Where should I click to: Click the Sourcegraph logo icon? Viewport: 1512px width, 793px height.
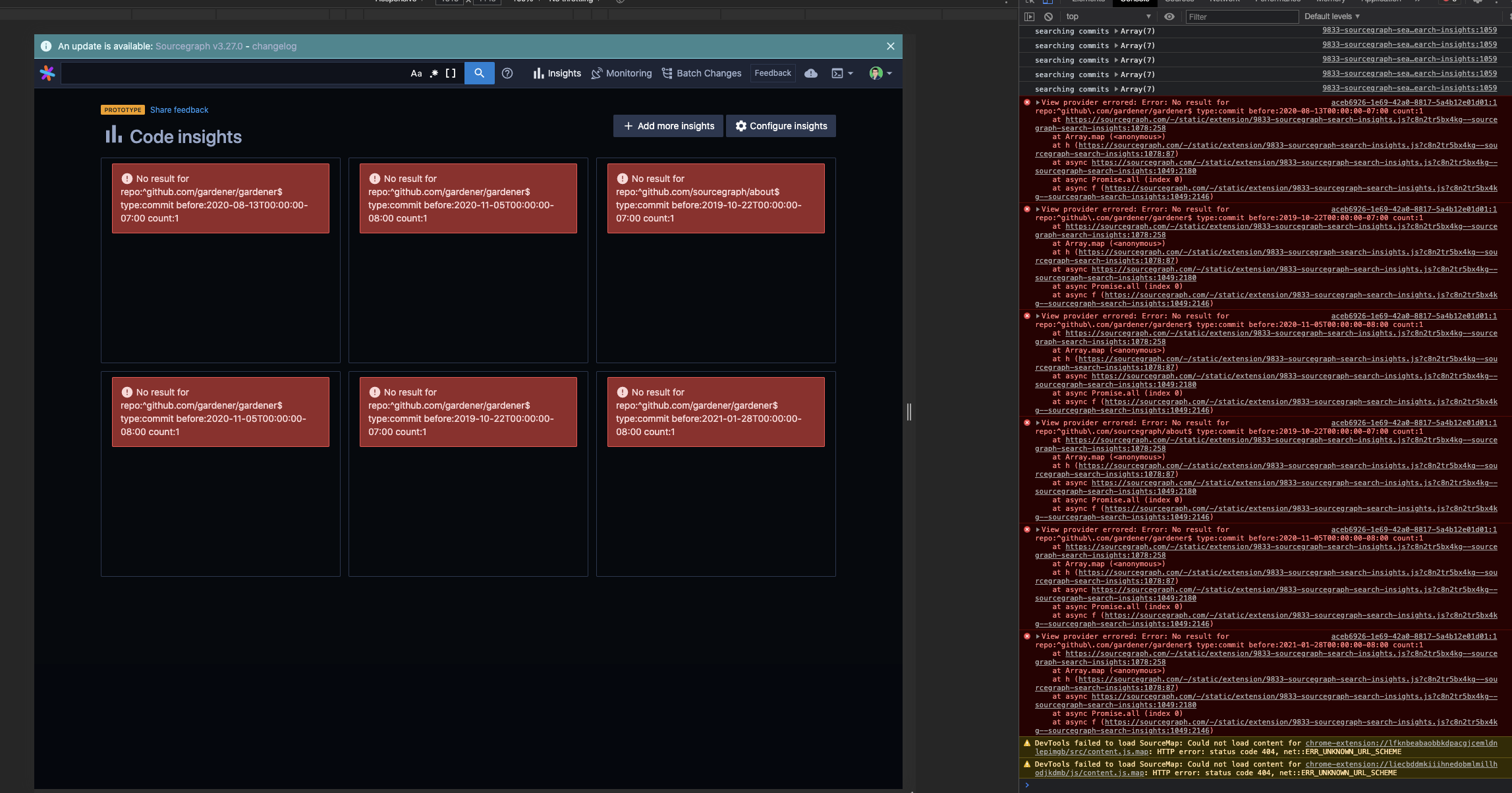(x=47, y=73)
